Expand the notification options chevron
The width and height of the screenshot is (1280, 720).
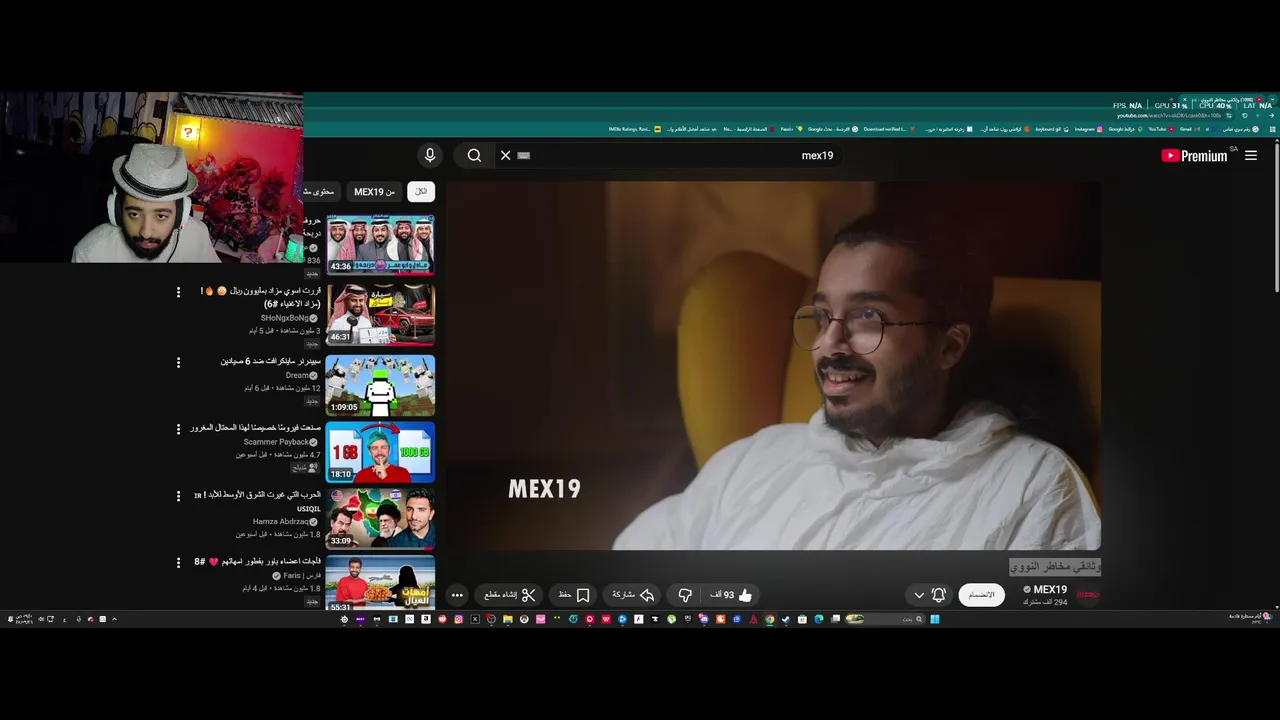point(919,595)
